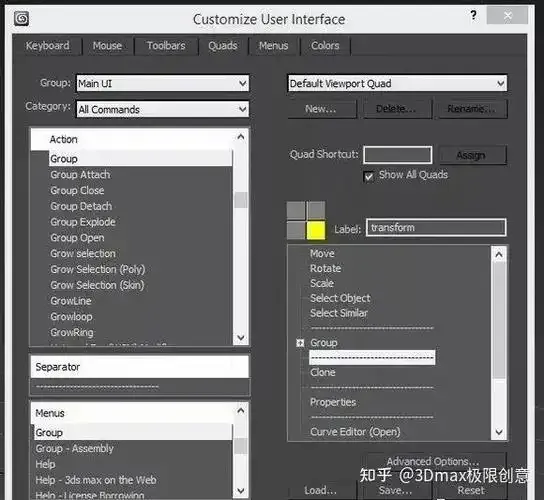Select Curve Editor (Open) in quad list

click(x=355, y=432)
